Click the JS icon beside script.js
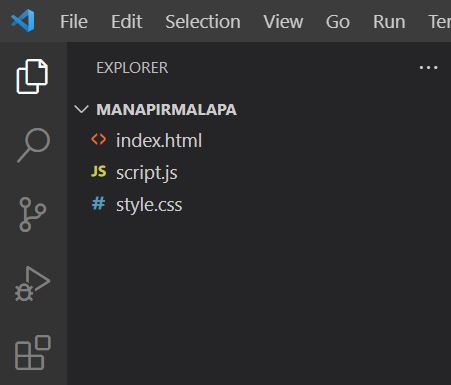 coord(99,171)
